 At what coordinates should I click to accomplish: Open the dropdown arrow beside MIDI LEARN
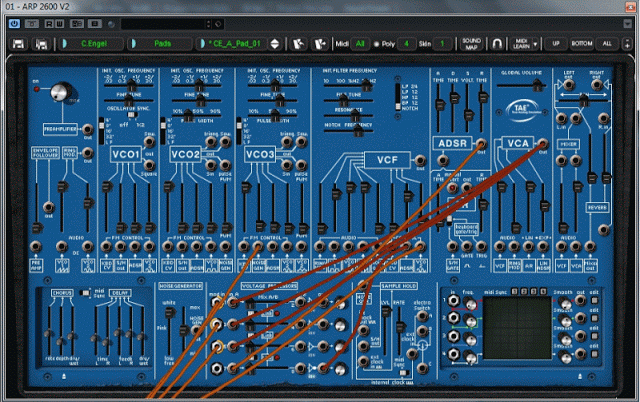coord(535,44)
